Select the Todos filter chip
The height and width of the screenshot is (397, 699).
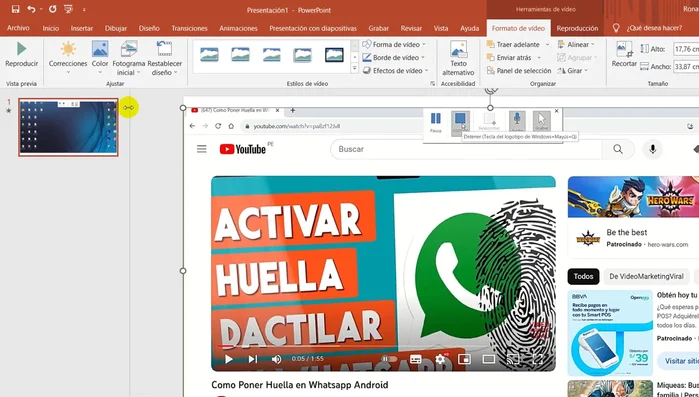[583, 276]
